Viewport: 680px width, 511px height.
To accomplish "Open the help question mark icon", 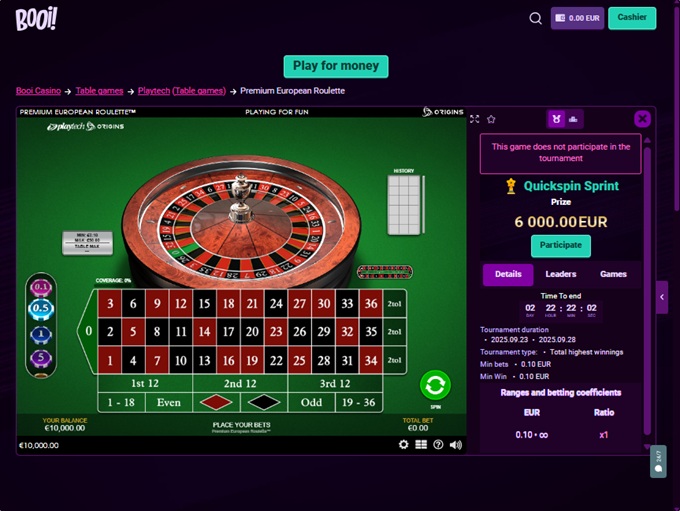I will click(438, 445).
